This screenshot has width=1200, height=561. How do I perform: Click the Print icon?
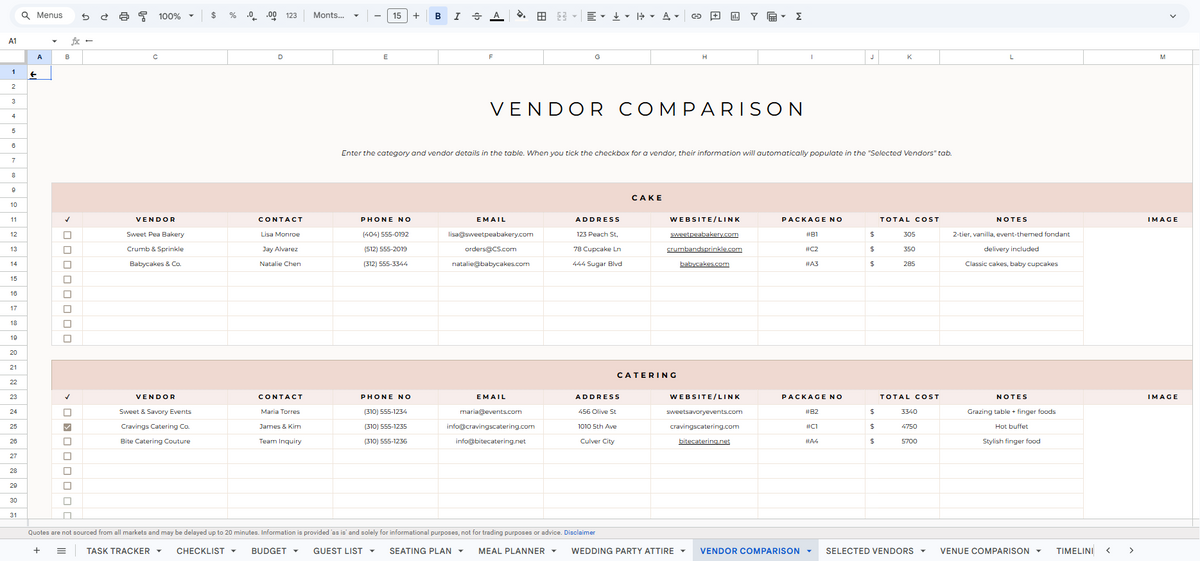pyautogui.click(x=124, y=16)
